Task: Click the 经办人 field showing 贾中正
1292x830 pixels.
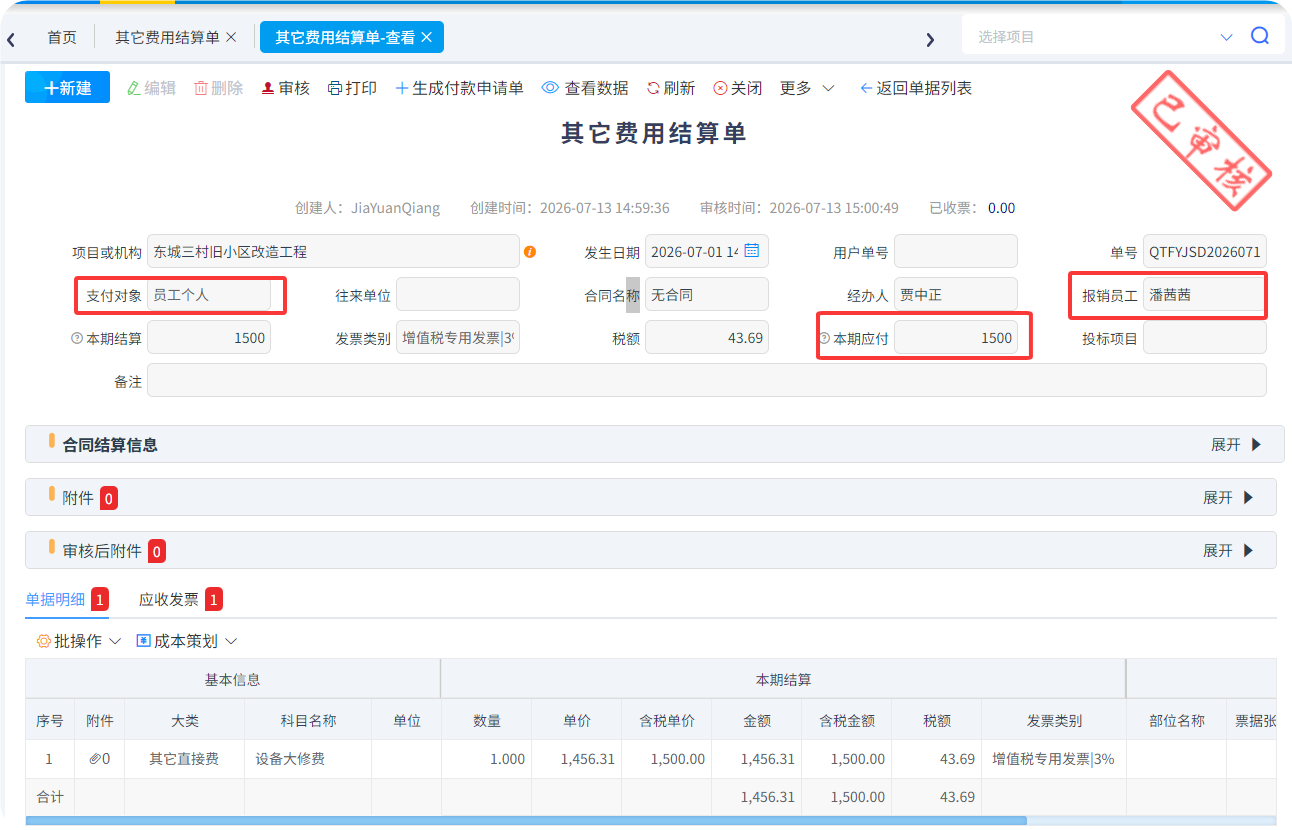Action: pos(956,294)
